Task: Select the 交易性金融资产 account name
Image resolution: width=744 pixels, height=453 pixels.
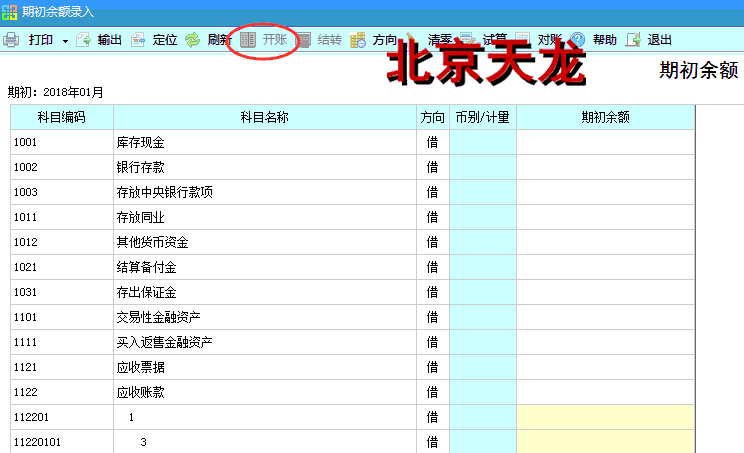Action: tap(158, 317)
